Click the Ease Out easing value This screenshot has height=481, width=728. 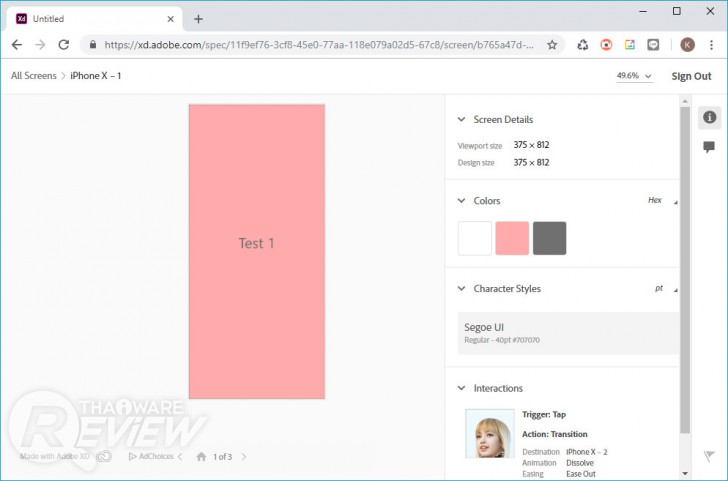[x=581, y=474]
